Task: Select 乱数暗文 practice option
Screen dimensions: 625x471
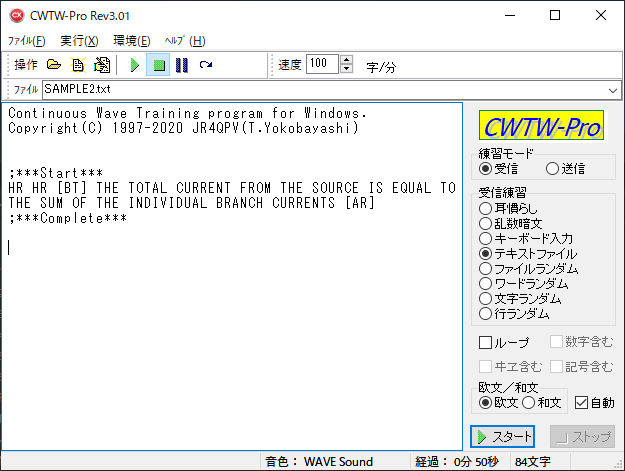Action: [x=511, y=223]
